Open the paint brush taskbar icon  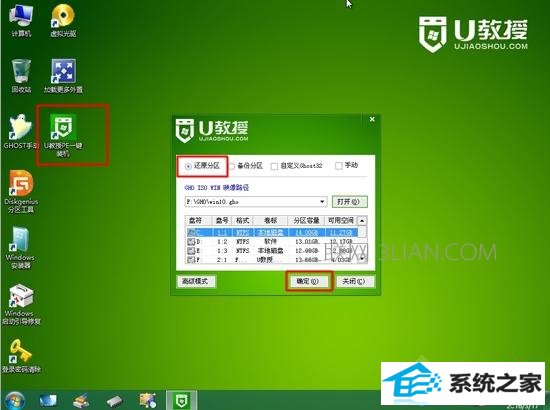[x=81, y=401]
